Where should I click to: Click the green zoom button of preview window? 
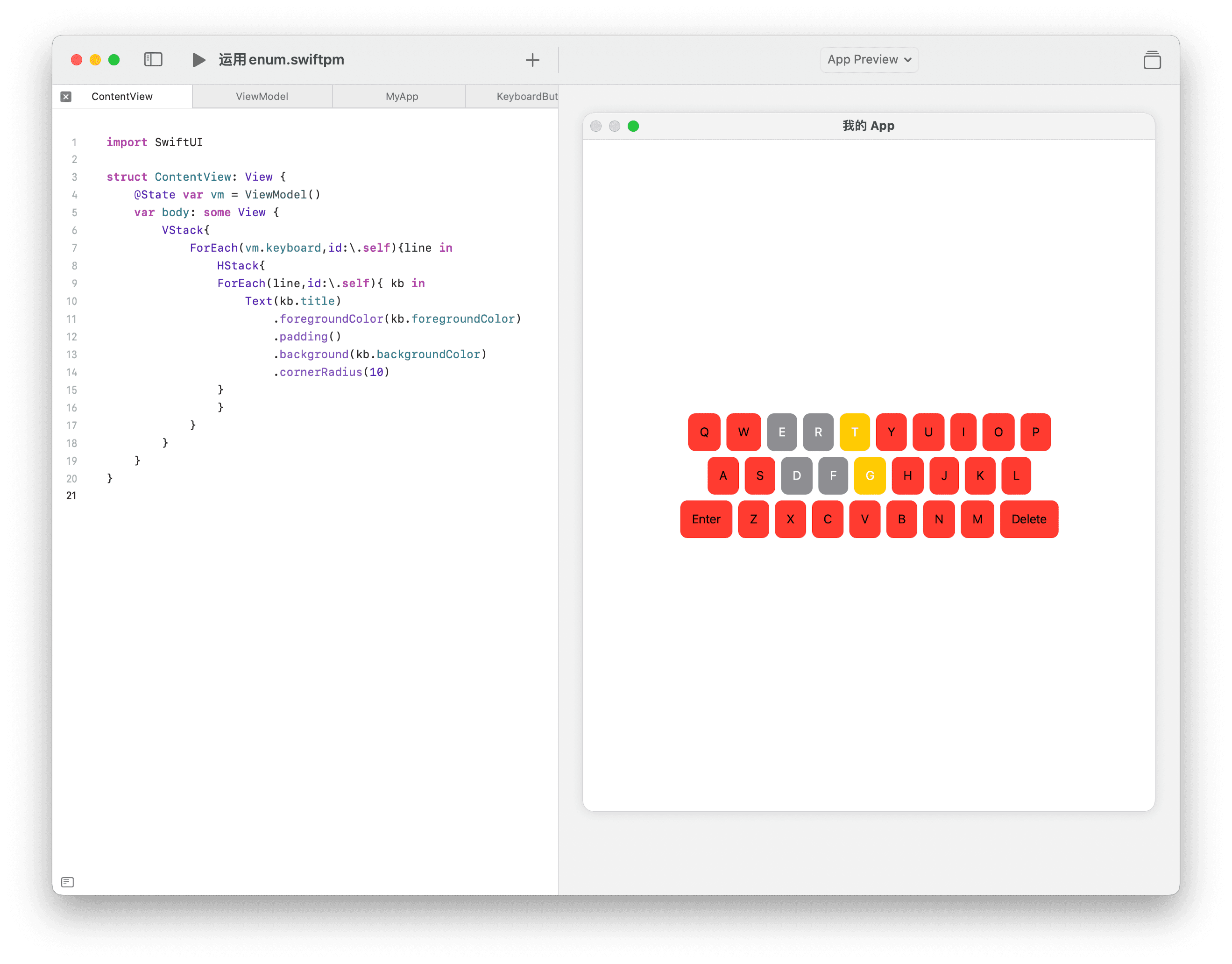[633, 126]
